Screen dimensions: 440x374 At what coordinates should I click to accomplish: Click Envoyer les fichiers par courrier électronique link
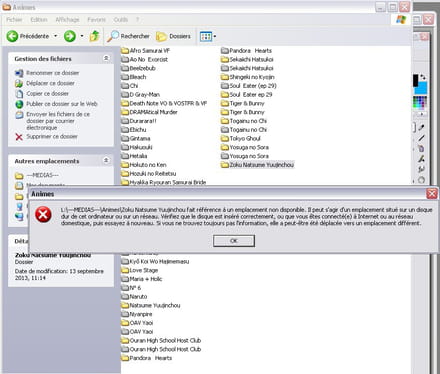pos(58,121)
